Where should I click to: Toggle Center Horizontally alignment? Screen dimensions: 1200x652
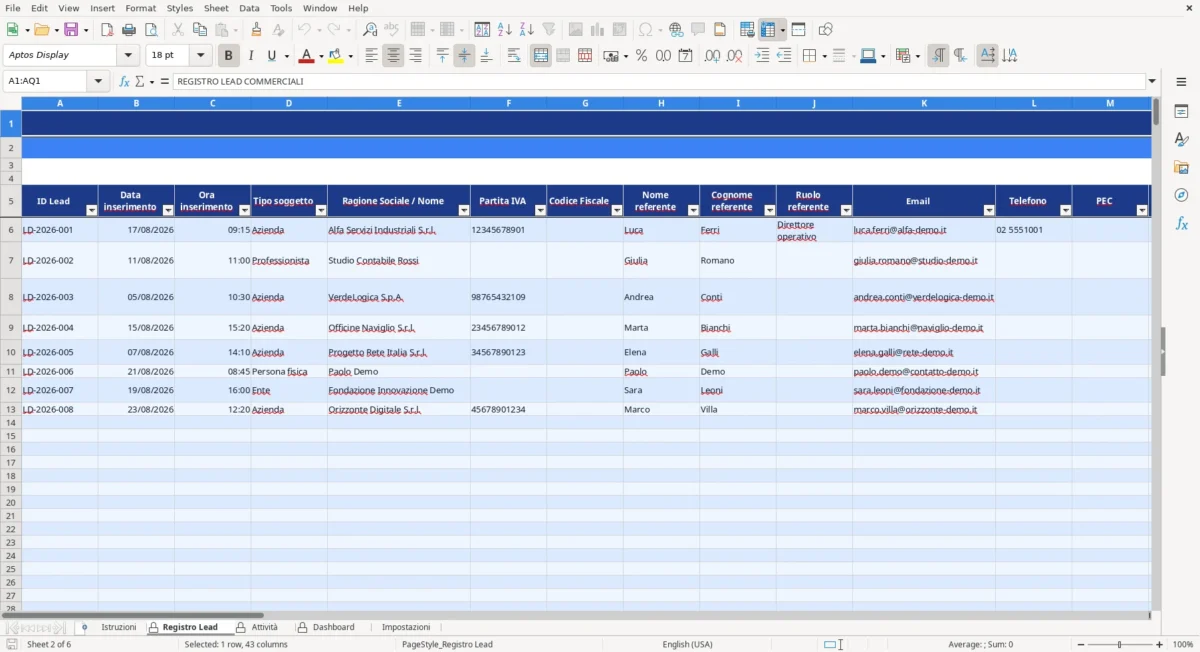(x=394, y=56)
